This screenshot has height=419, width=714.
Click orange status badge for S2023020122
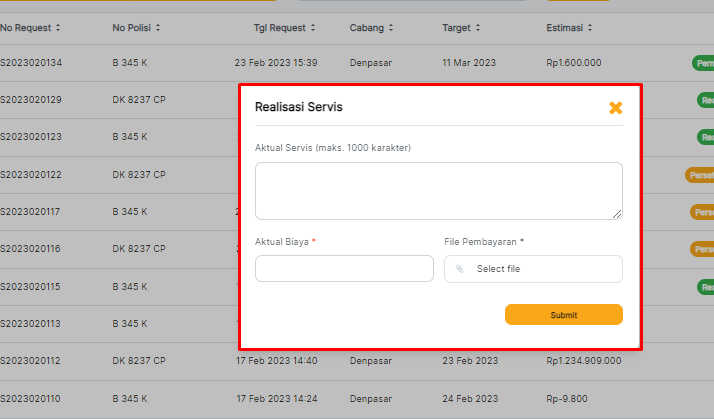[x=699, y=175]
